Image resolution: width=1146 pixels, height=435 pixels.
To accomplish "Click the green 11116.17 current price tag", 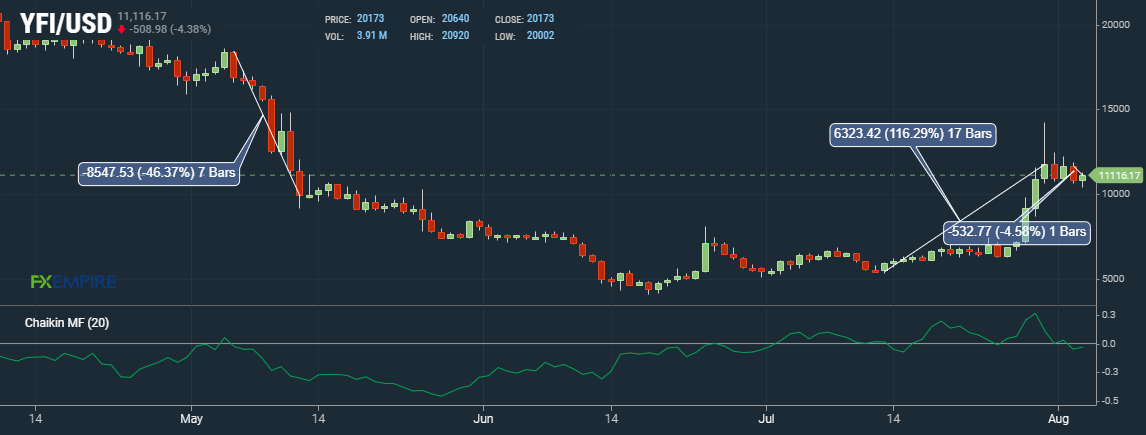I will click(1117, 175).
